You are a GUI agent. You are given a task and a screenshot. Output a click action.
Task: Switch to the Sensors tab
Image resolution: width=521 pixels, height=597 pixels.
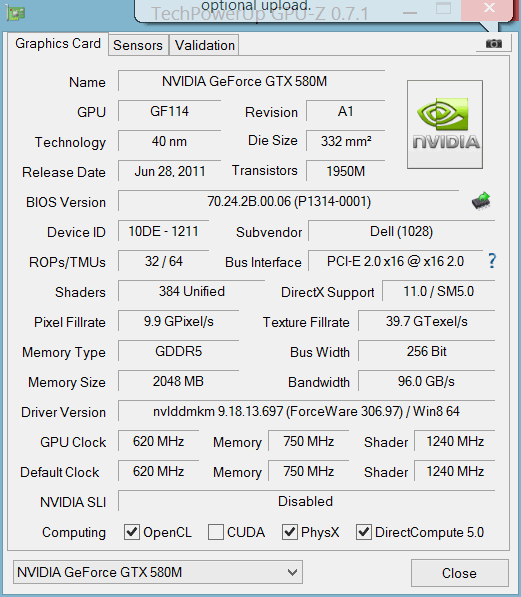138,45
